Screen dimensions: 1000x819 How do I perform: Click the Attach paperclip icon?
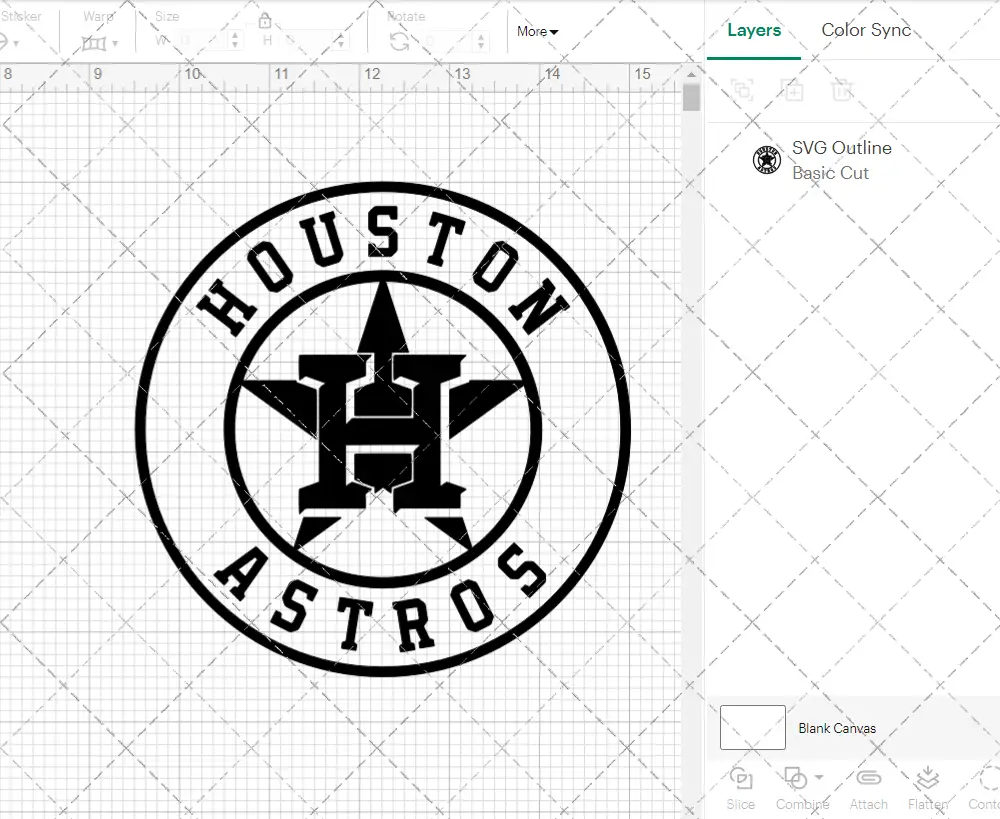pyautogui.click(x=869, y=778)
